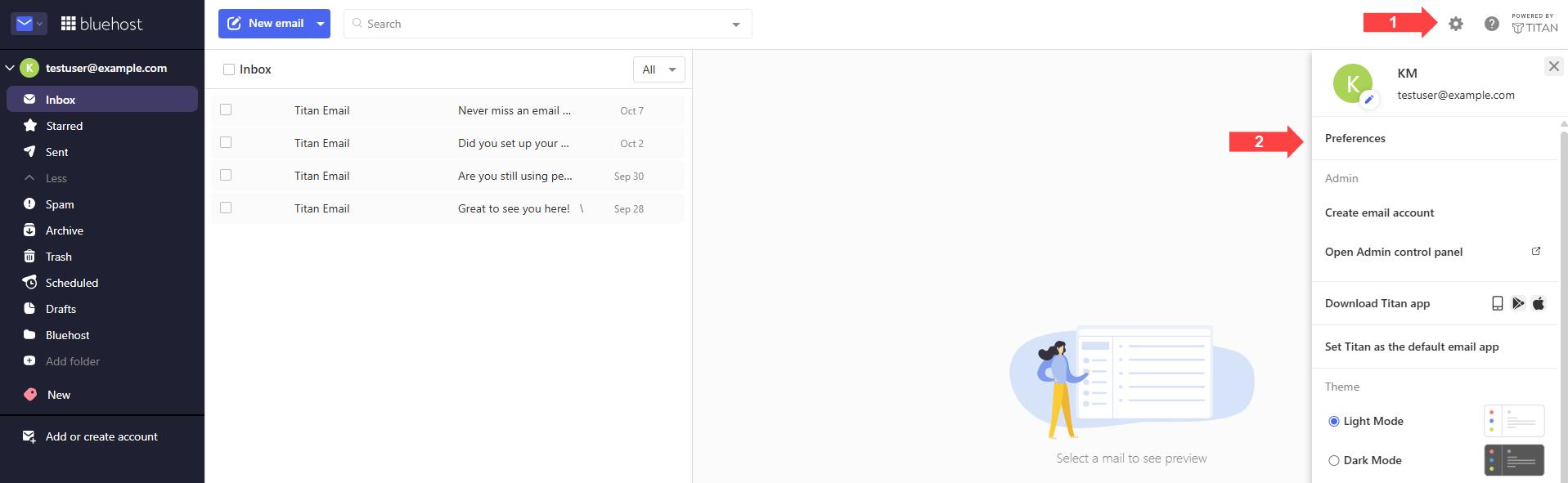Image resolution: width=1568 pixels, height=483 pixels.
Task: Open the Inbox folder
Action: click(x=102, y=99)
